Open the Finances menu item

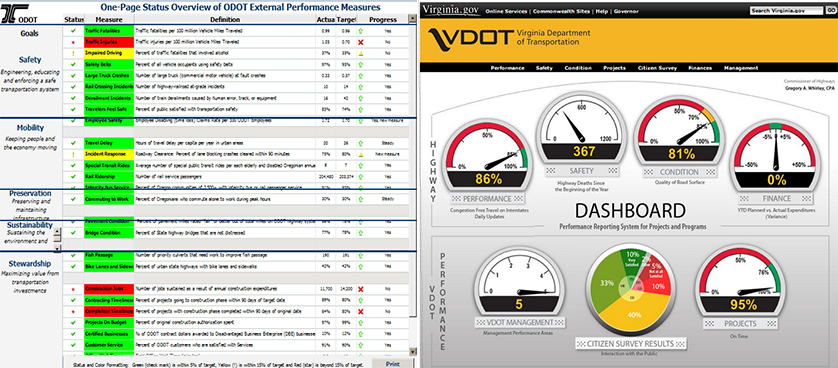[x=700, y=68]
